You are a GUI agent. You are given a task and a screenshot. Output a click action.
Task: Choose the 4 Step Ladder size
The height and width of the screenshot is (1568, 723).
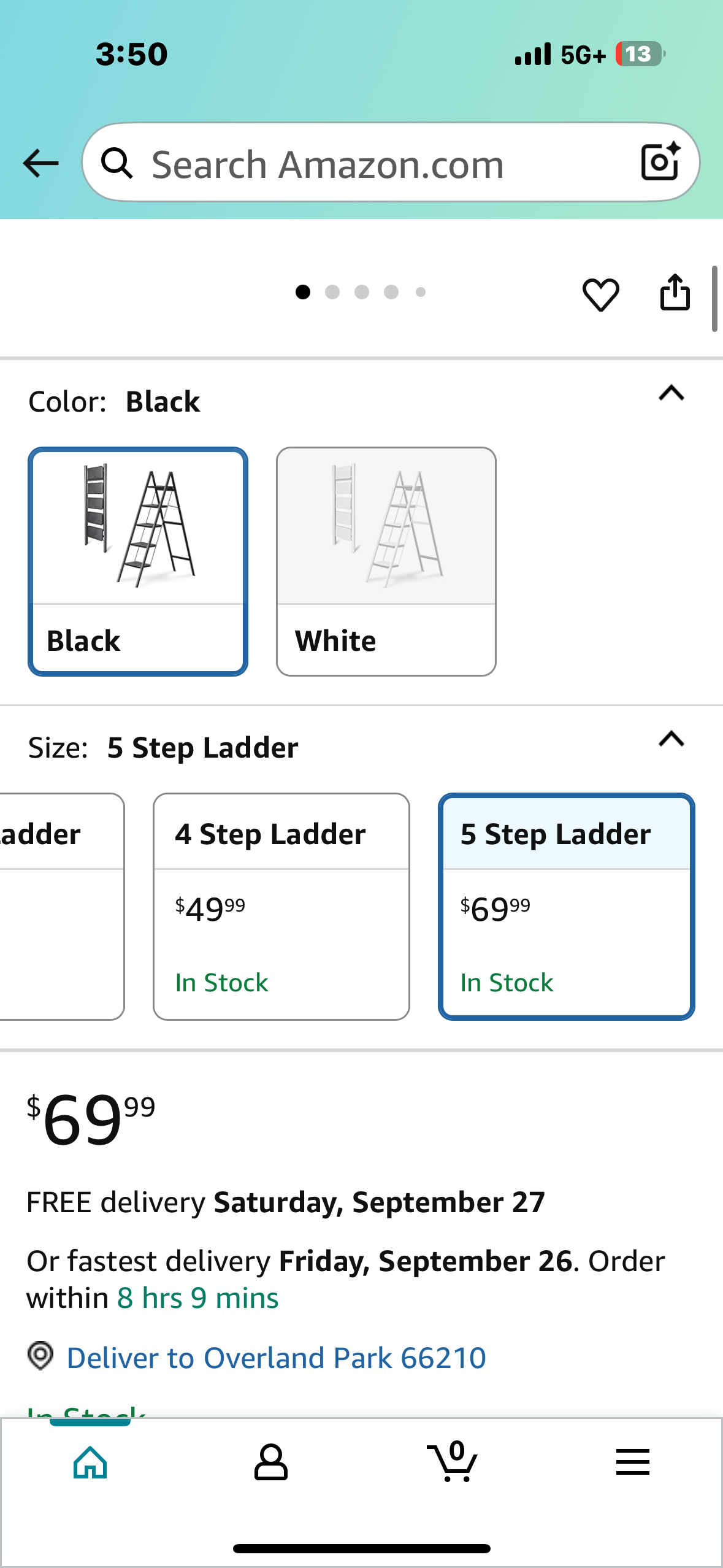pos(281,906)
